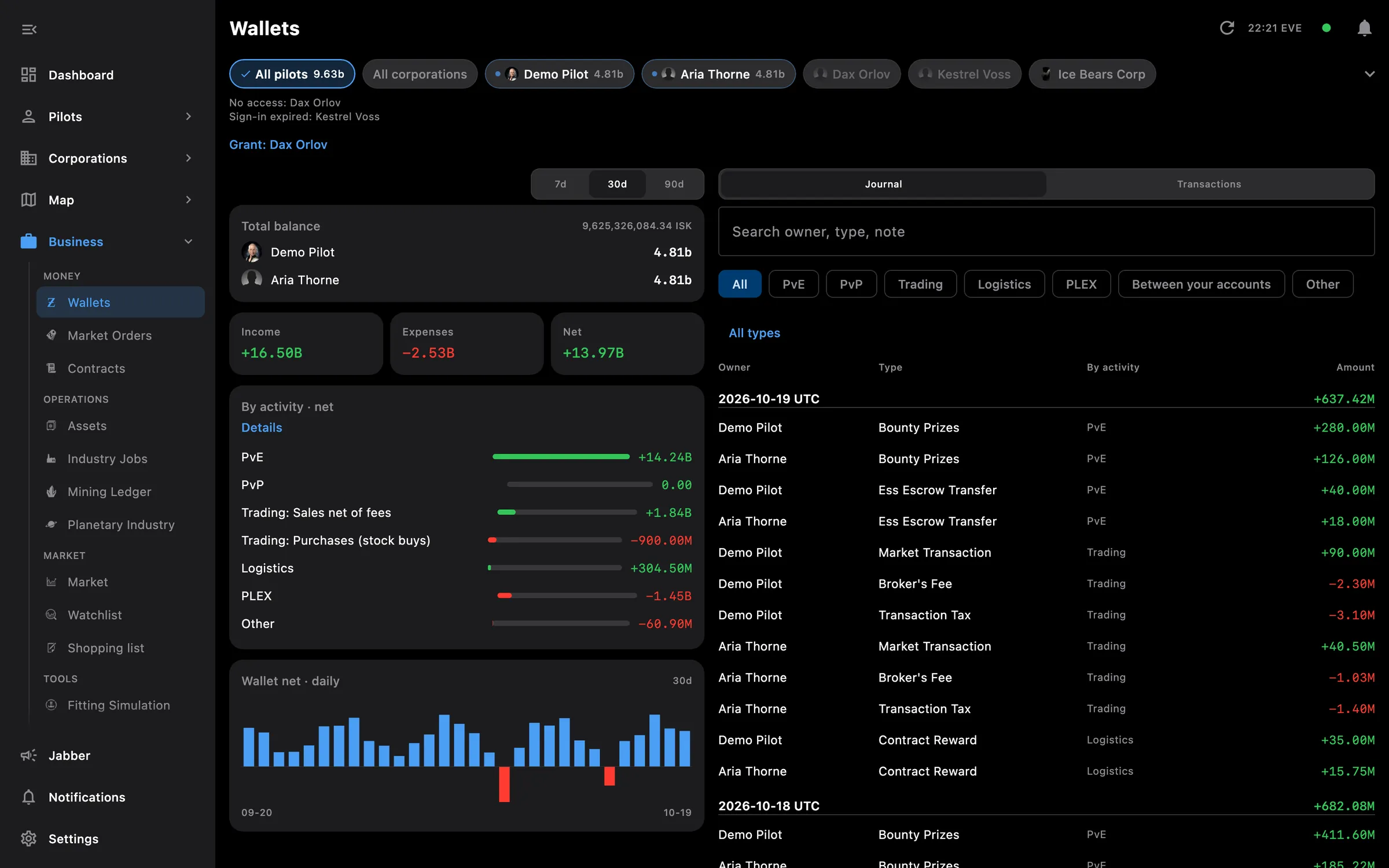The image size is (1389, 868).
Task: Toggle the Ice Bears Corp chip
Action: [x=1092, y=74]
